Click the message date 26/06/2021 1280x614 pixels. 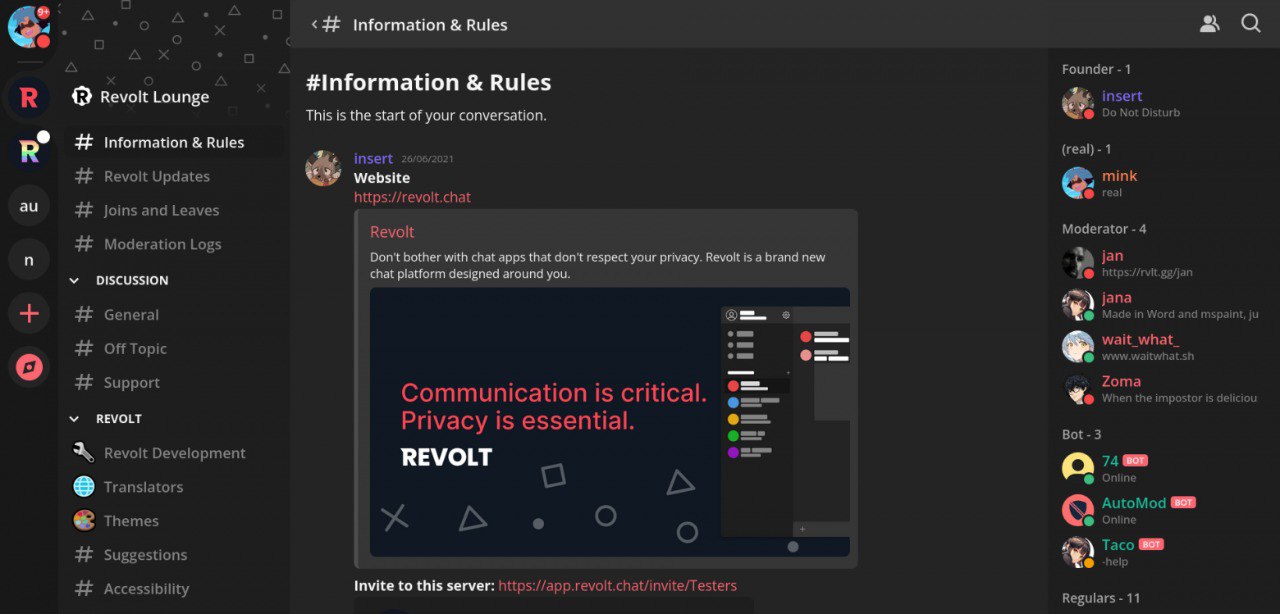click(427, 159)
